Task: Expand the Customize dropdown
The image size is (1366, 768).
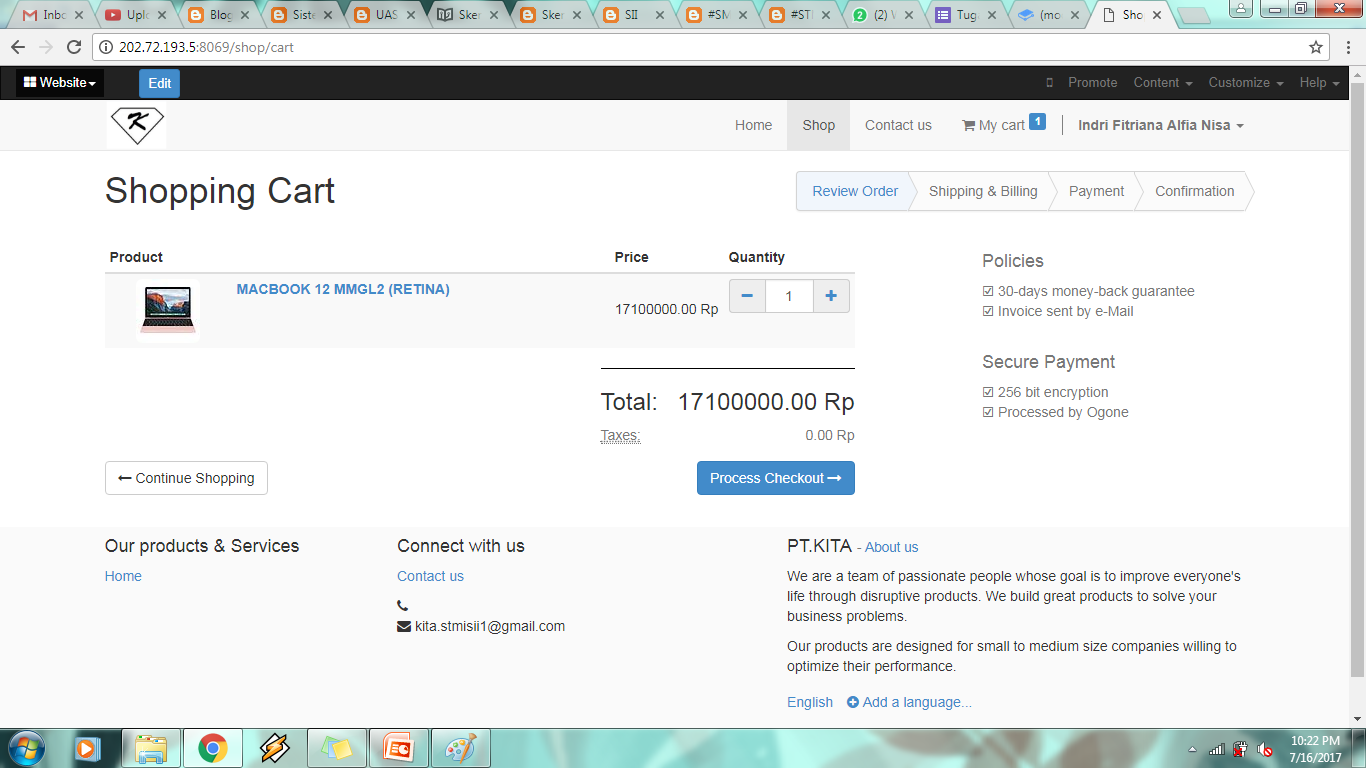Action: (x=1245, y=83)
